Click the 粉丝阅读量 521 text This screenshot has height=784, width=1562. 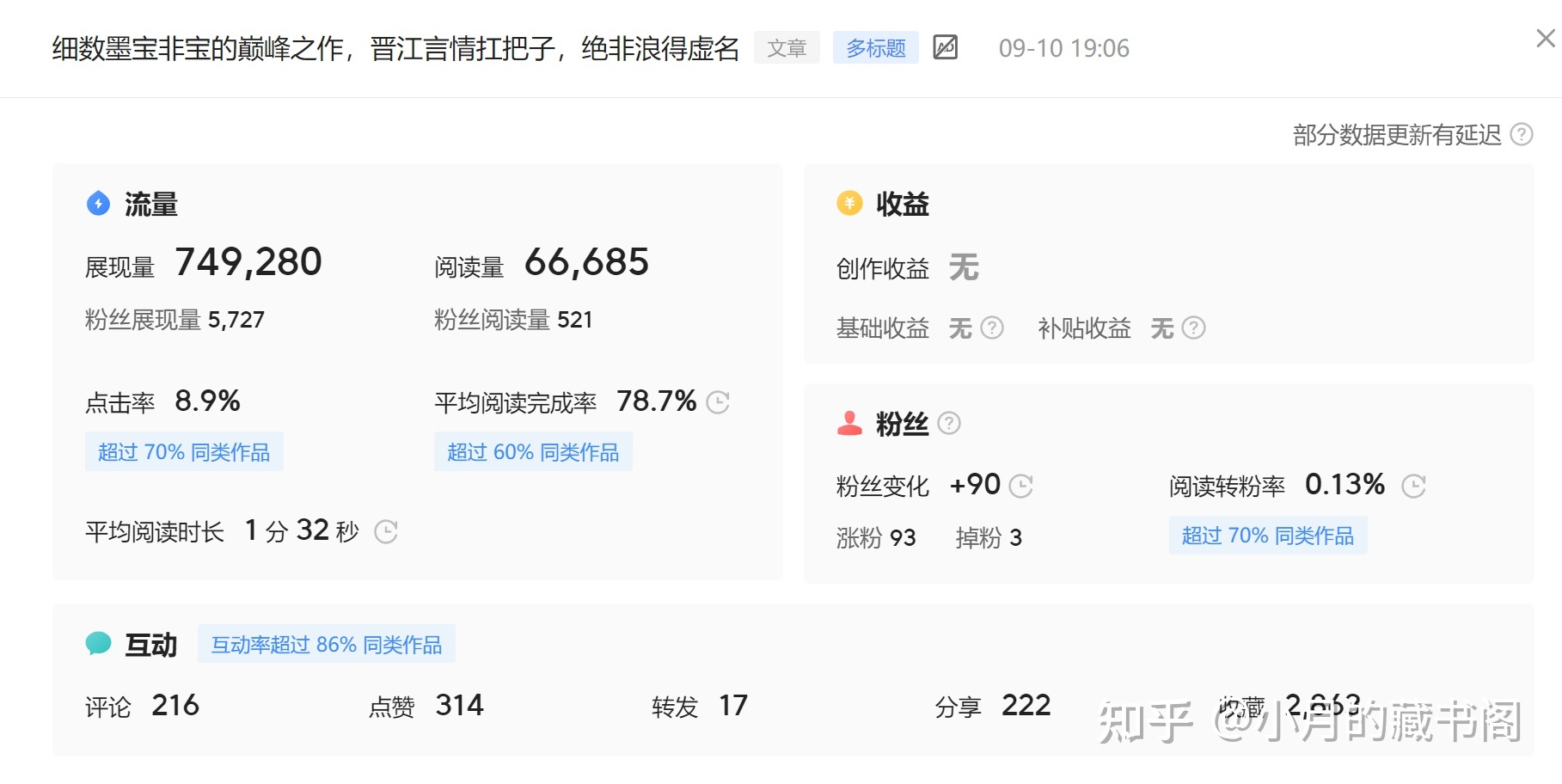513,321
